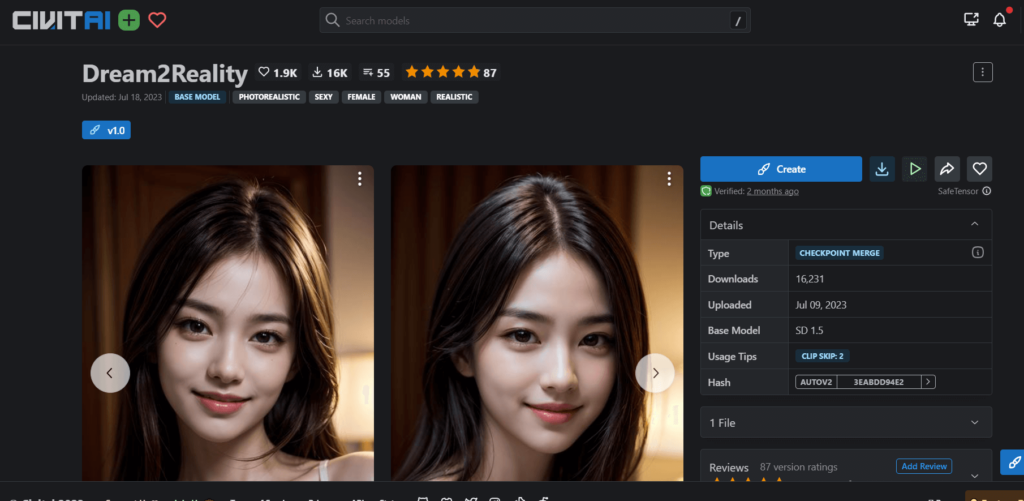Click the share arrow icon

click(x=947, y=169)
